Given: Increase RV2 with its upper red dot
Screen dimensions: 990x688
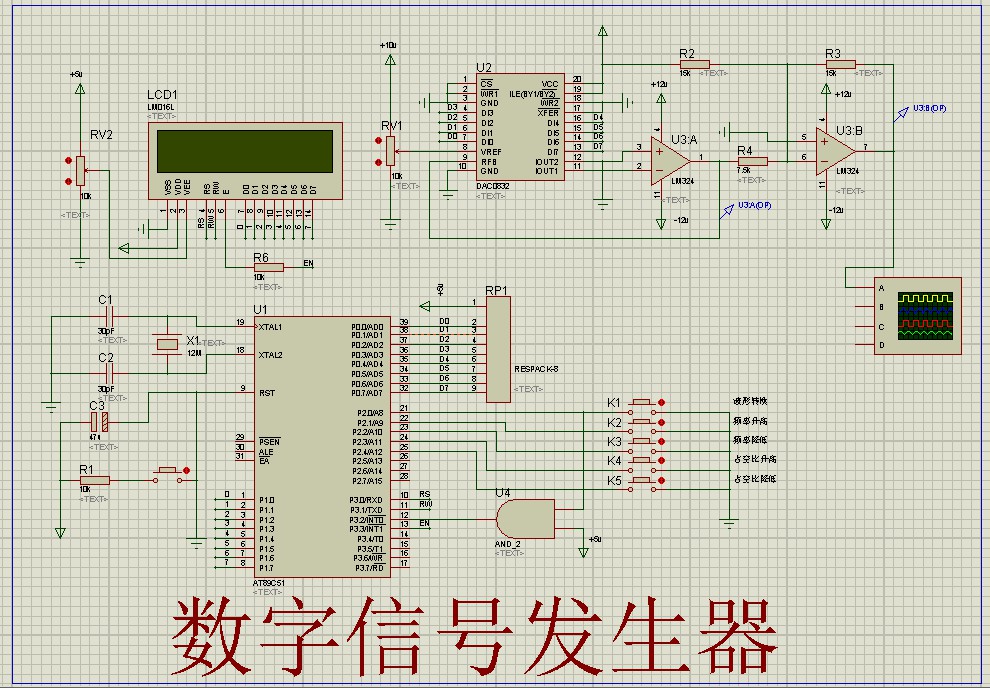Looking at the screenshot, I should [68, 161].
